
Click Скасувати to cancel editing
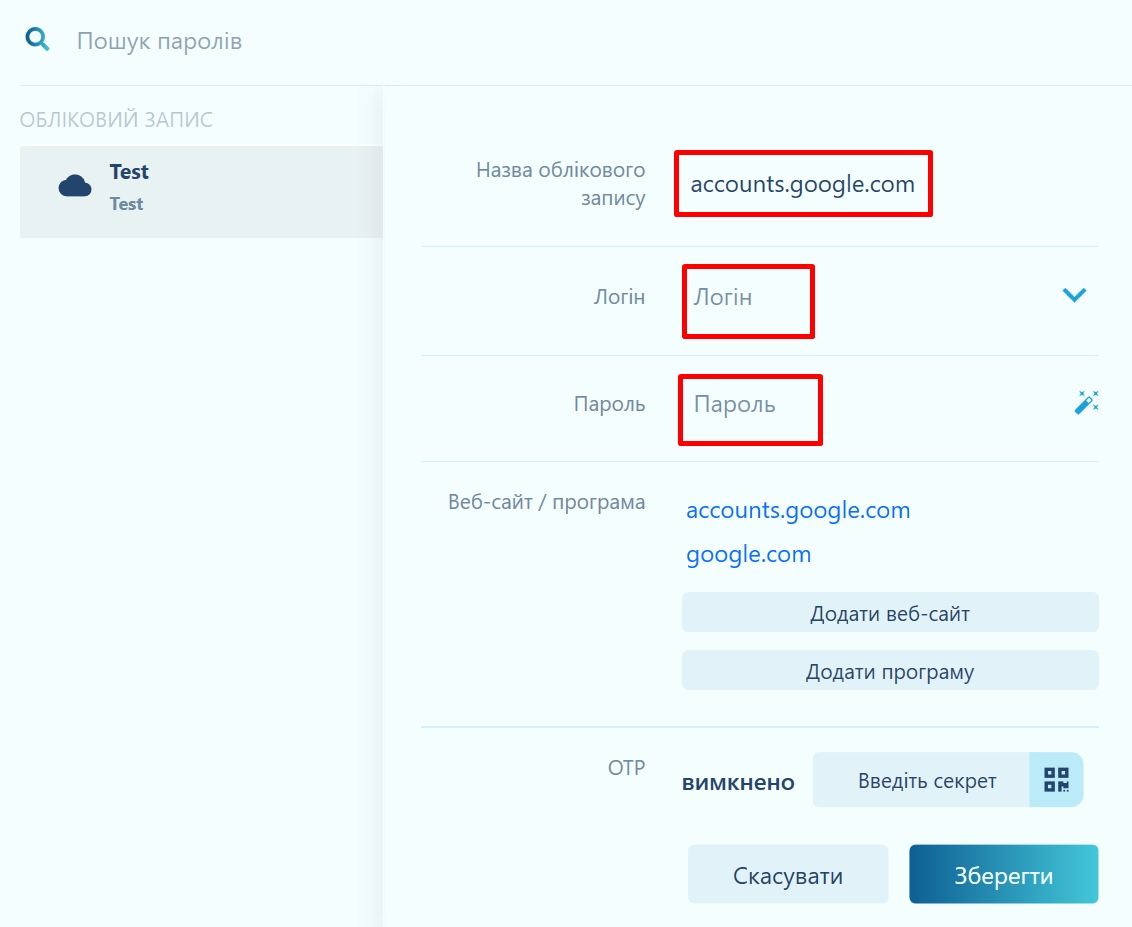pos(787,876)
